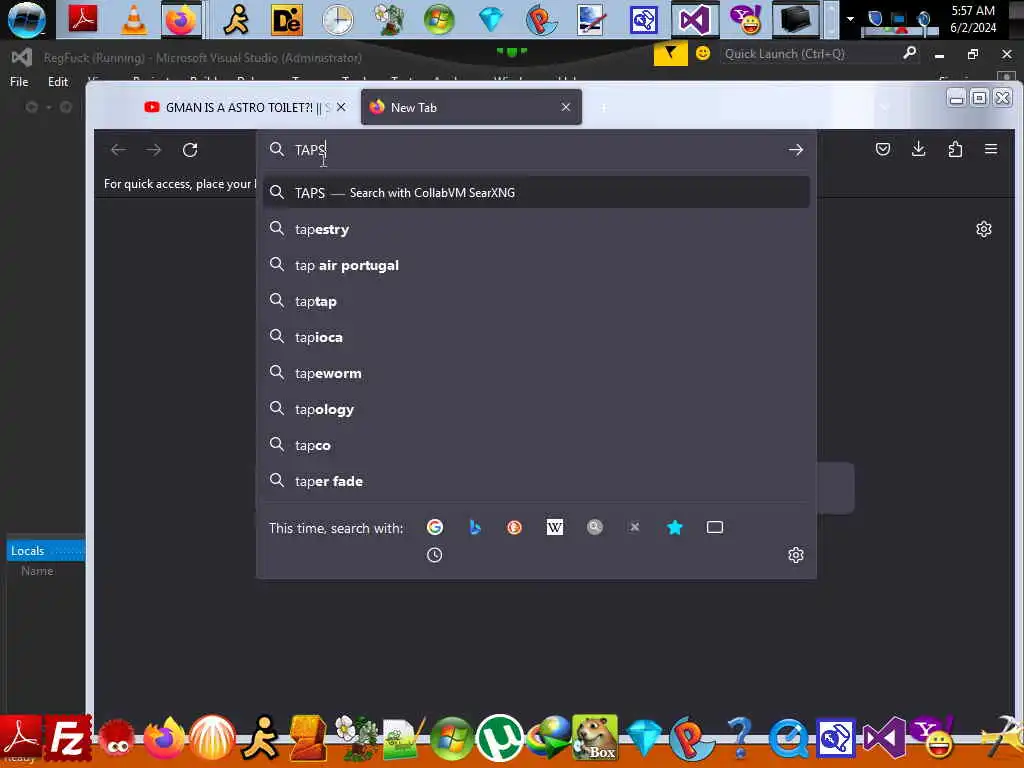Open the blue question mark help icon
This screenshot has height=768, width=1024.
739,738
